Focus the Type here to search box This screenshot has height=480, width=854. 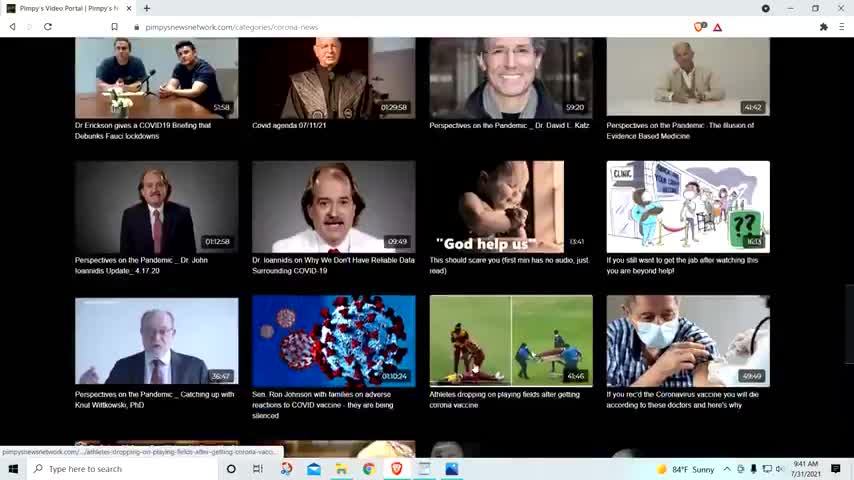(123, 469)
